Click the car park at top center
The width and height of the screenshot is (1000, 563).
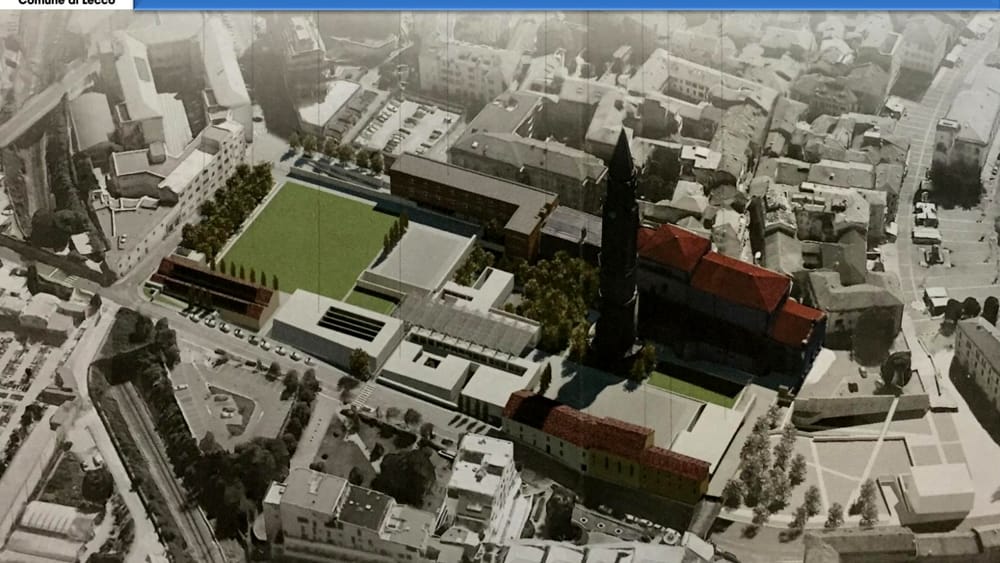click(x=408, y=127)
